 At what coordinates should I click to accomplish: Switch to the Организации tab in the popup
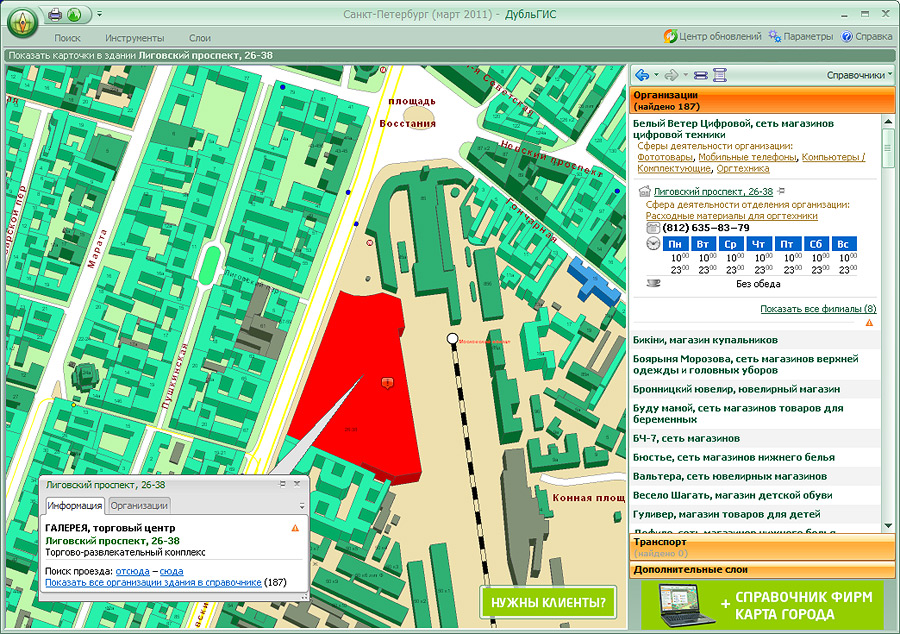pos(139,505)
